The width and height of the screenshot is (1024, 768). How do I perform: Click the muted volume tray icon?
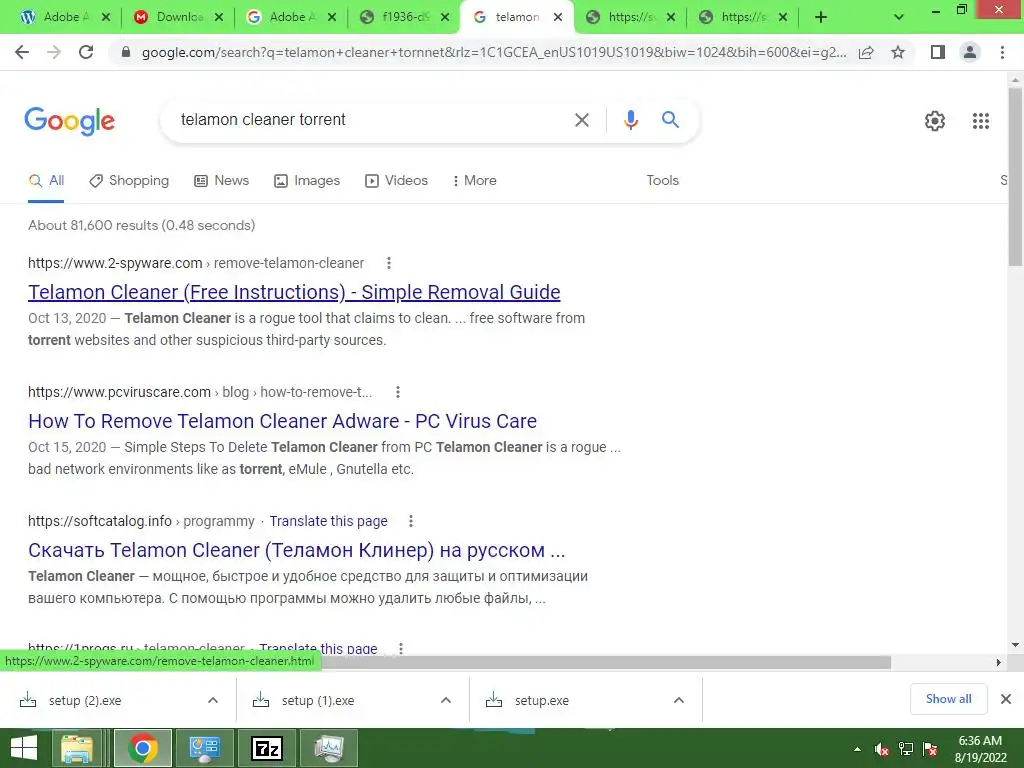pos(882,749)
